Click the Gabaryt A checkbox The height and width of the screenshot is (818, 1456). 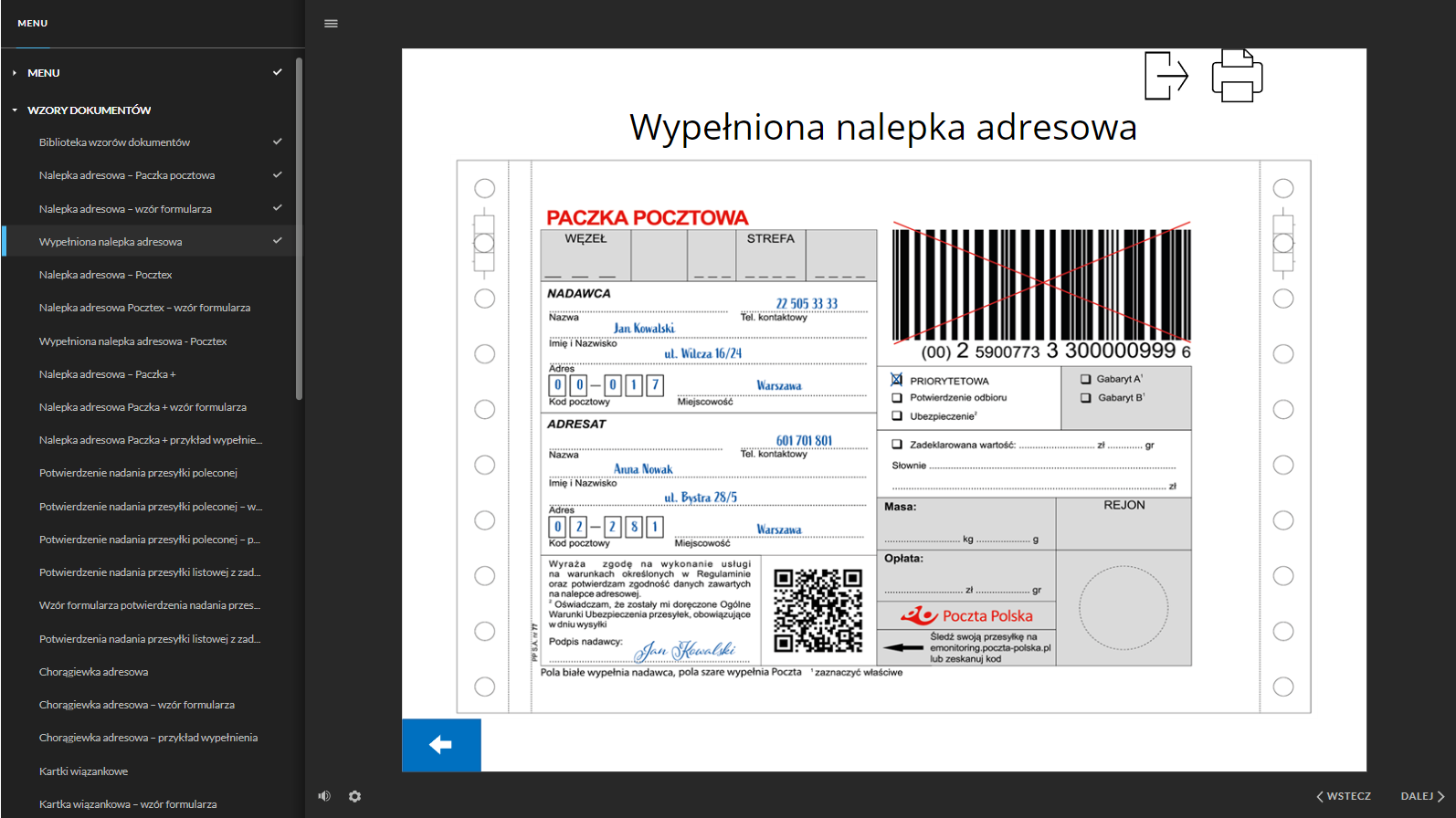coord(1086,379)
